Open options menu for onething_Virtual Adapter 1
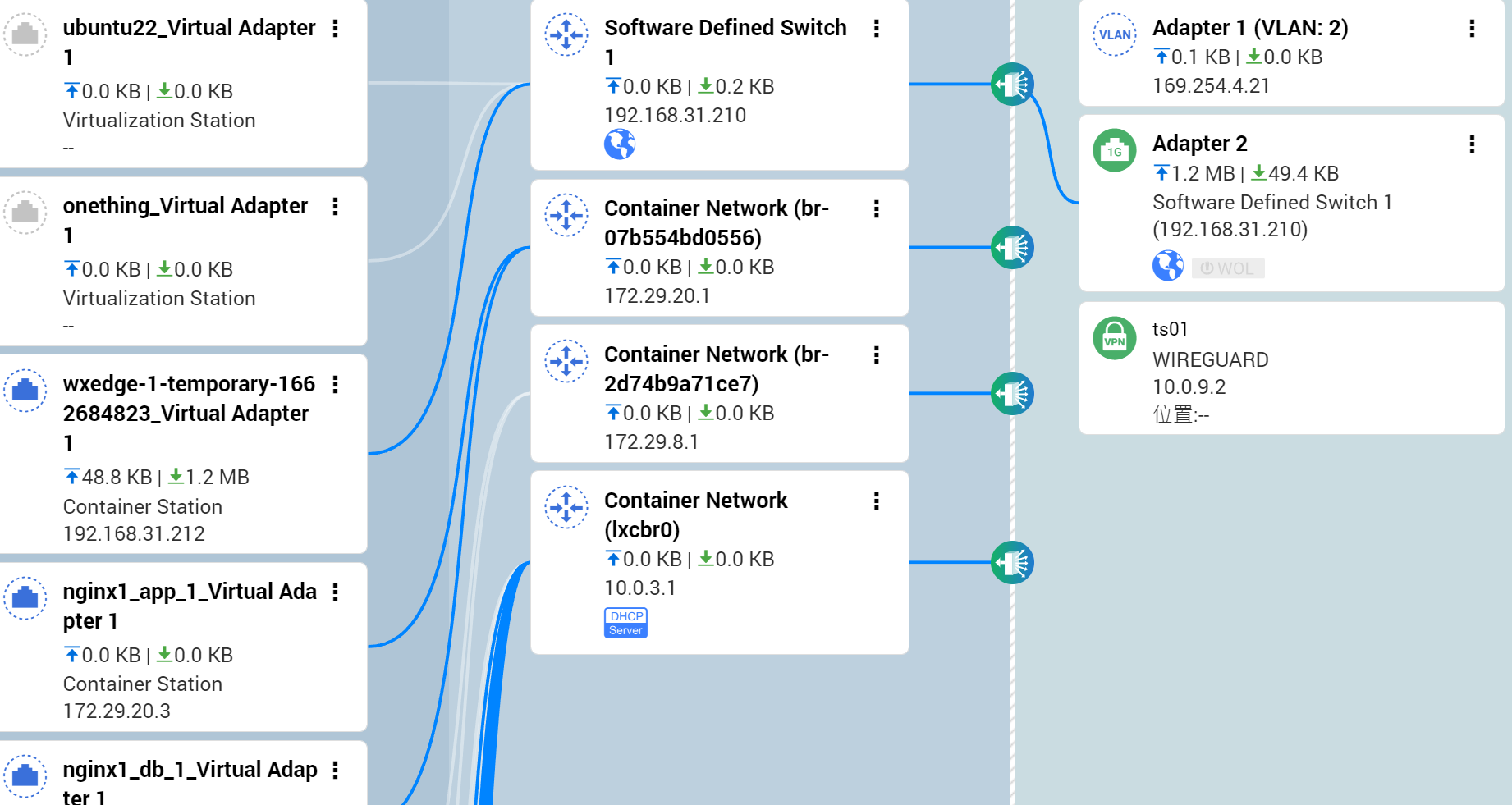 (x=335, y=207)
